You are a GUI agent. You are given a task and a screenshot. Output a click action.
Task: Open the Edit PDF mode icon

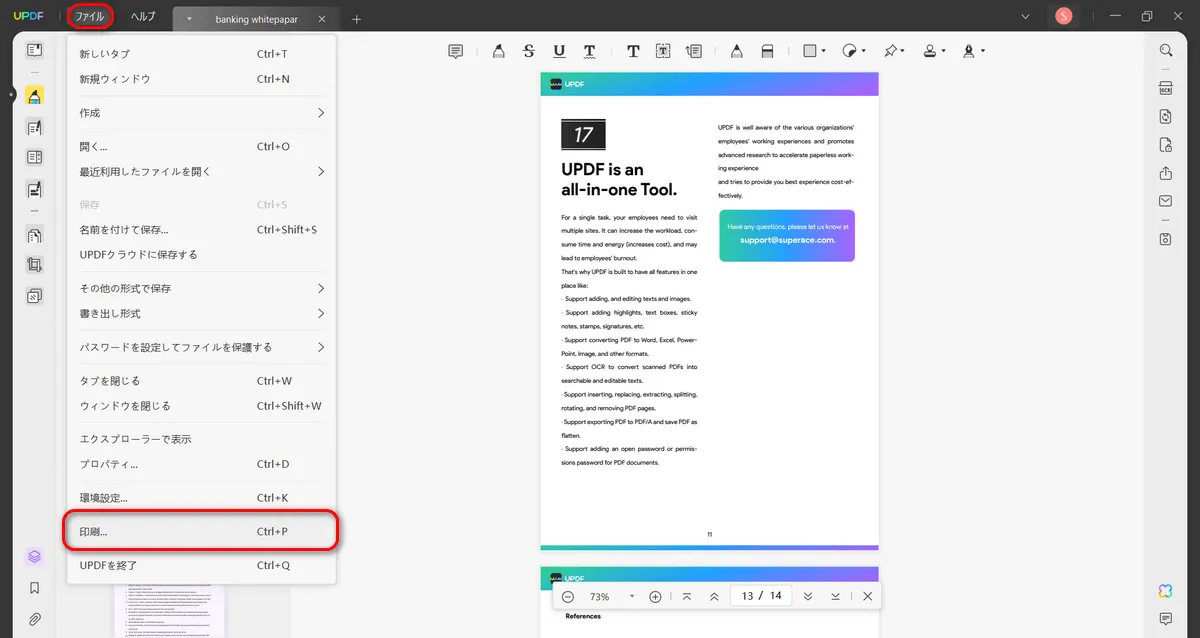(34, 127)
